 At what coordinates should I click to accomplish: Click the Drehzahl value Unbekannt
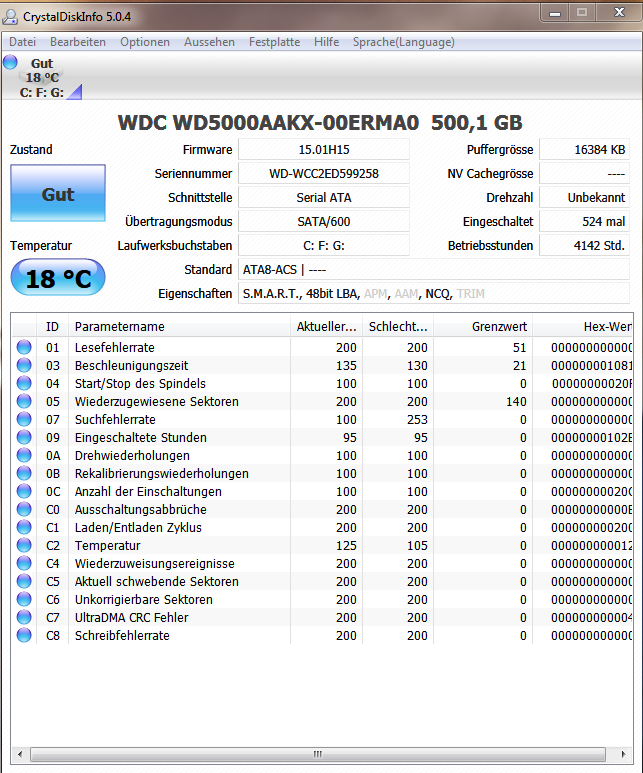click(x=584, y=198)
